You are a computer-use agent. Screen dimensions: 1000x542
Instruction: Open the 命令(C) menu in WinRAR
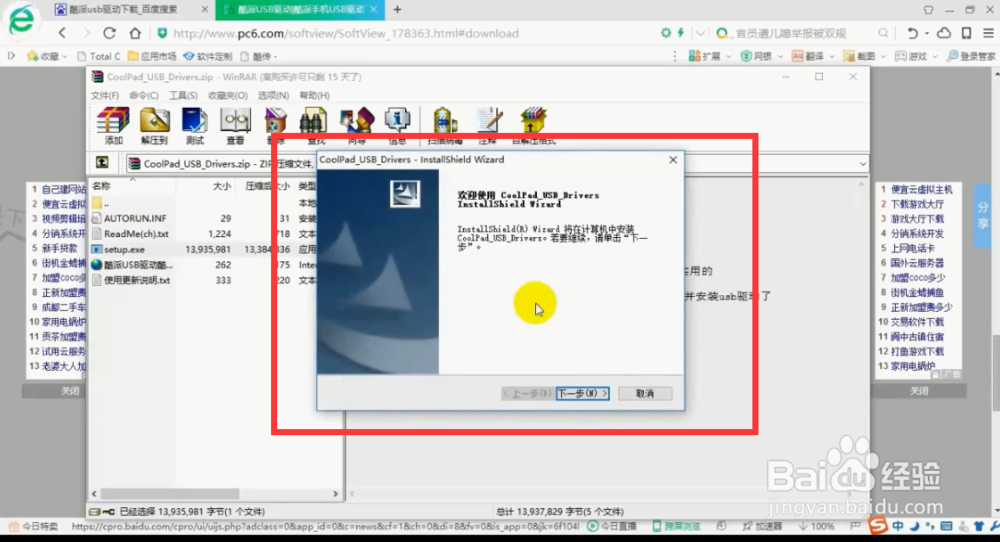point(144,95)
